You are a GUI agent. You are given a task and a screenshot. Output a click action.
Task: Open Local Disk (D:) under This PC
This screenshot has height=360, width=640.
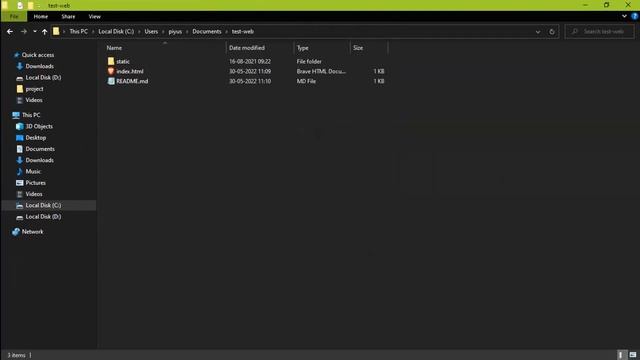tap(43, 217)
